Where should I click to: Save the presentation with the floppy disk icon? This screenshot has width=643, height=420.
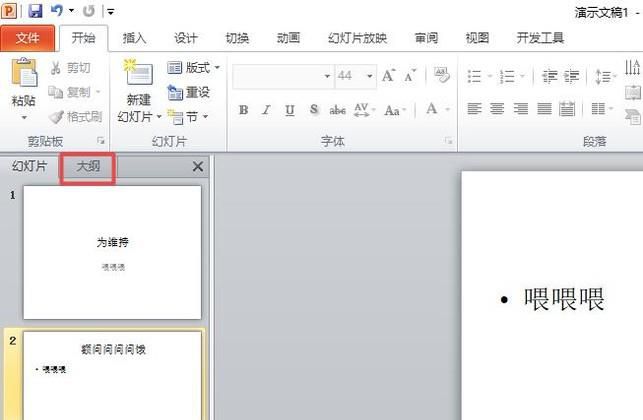pyautogui.click(x=35, y=11)
